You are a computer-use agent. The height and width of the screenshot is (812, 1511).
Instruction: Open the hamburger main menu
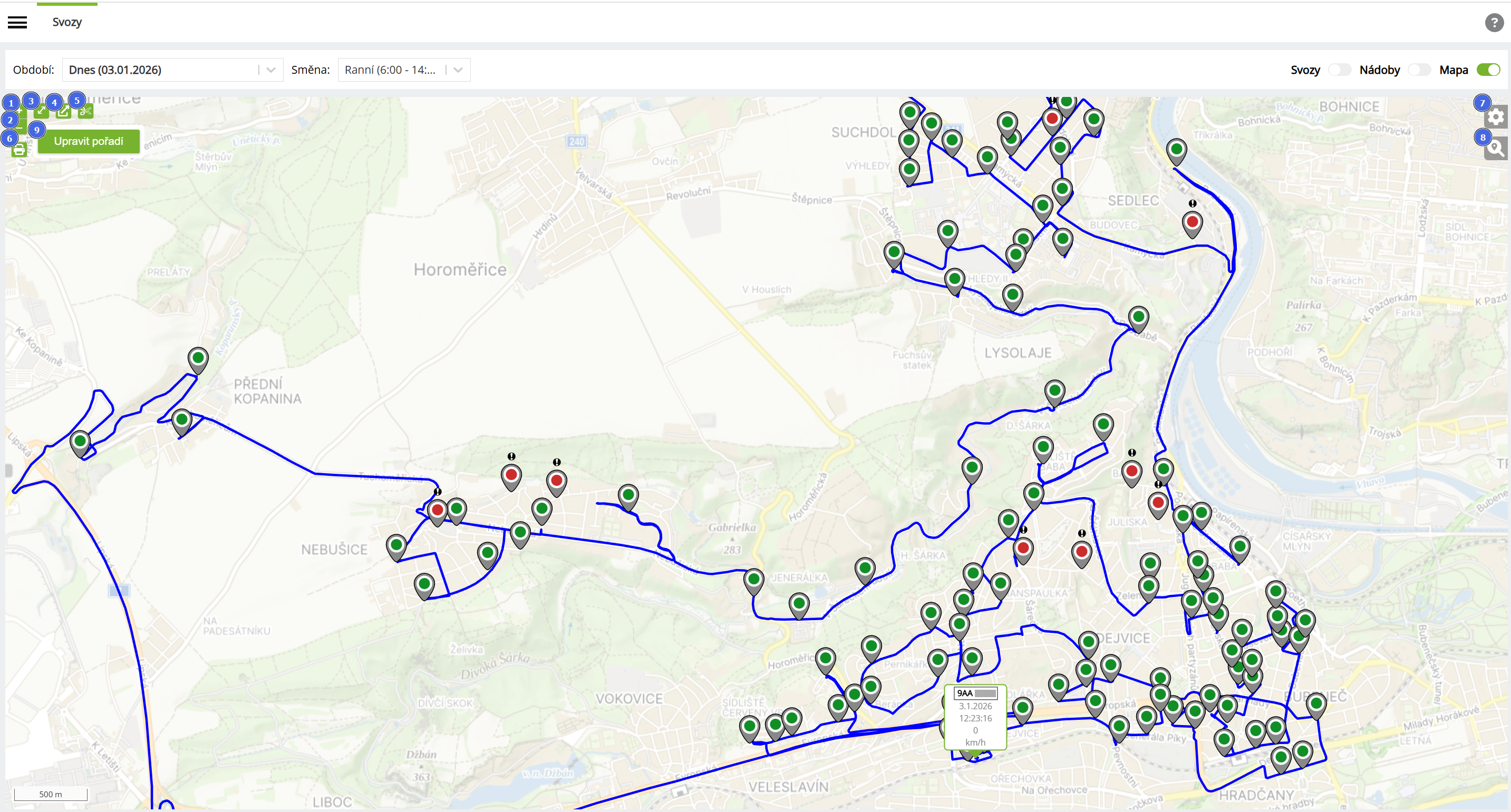(x=17, y=22)
